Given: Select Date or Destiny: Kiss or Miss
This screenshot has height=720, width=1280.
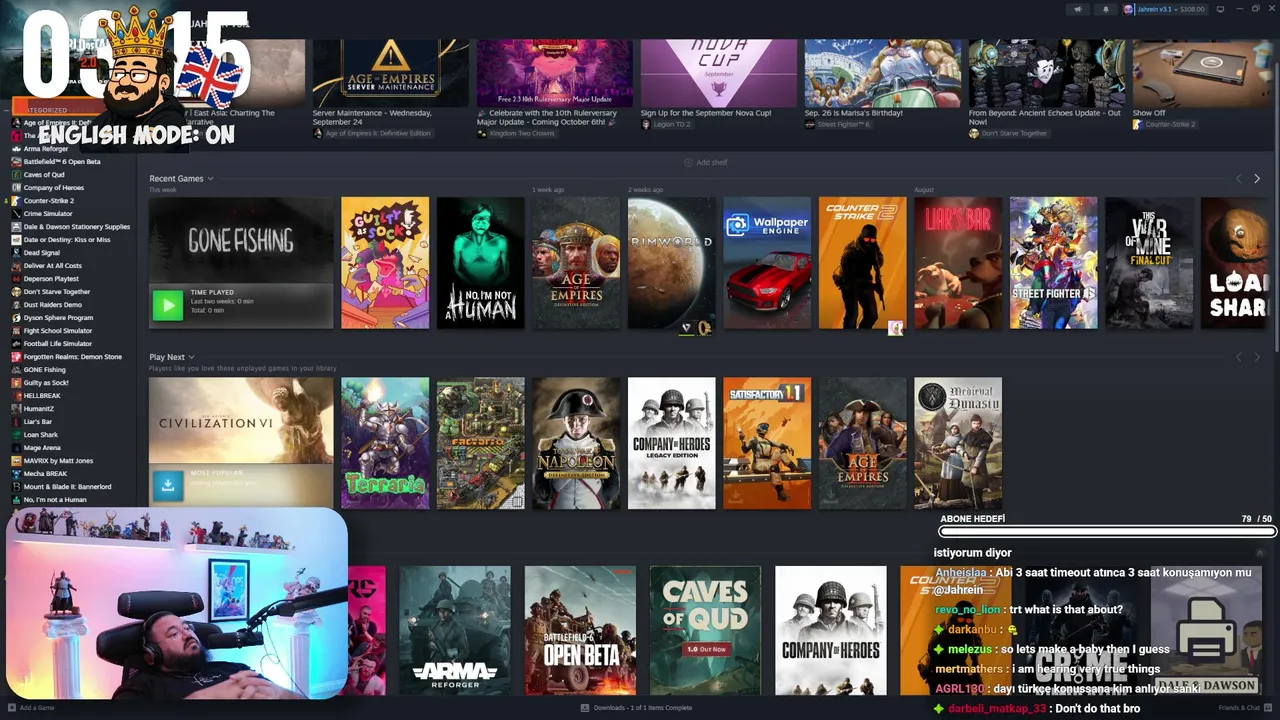Looking at the screenshot, I should point(66,240).
